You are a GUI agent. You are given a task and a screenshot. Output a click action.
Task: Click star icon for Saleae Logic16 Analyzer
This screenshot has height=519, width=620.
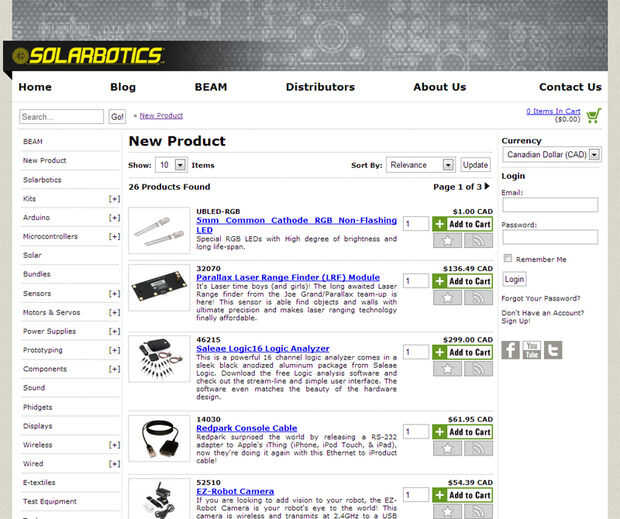coord(447,369)
